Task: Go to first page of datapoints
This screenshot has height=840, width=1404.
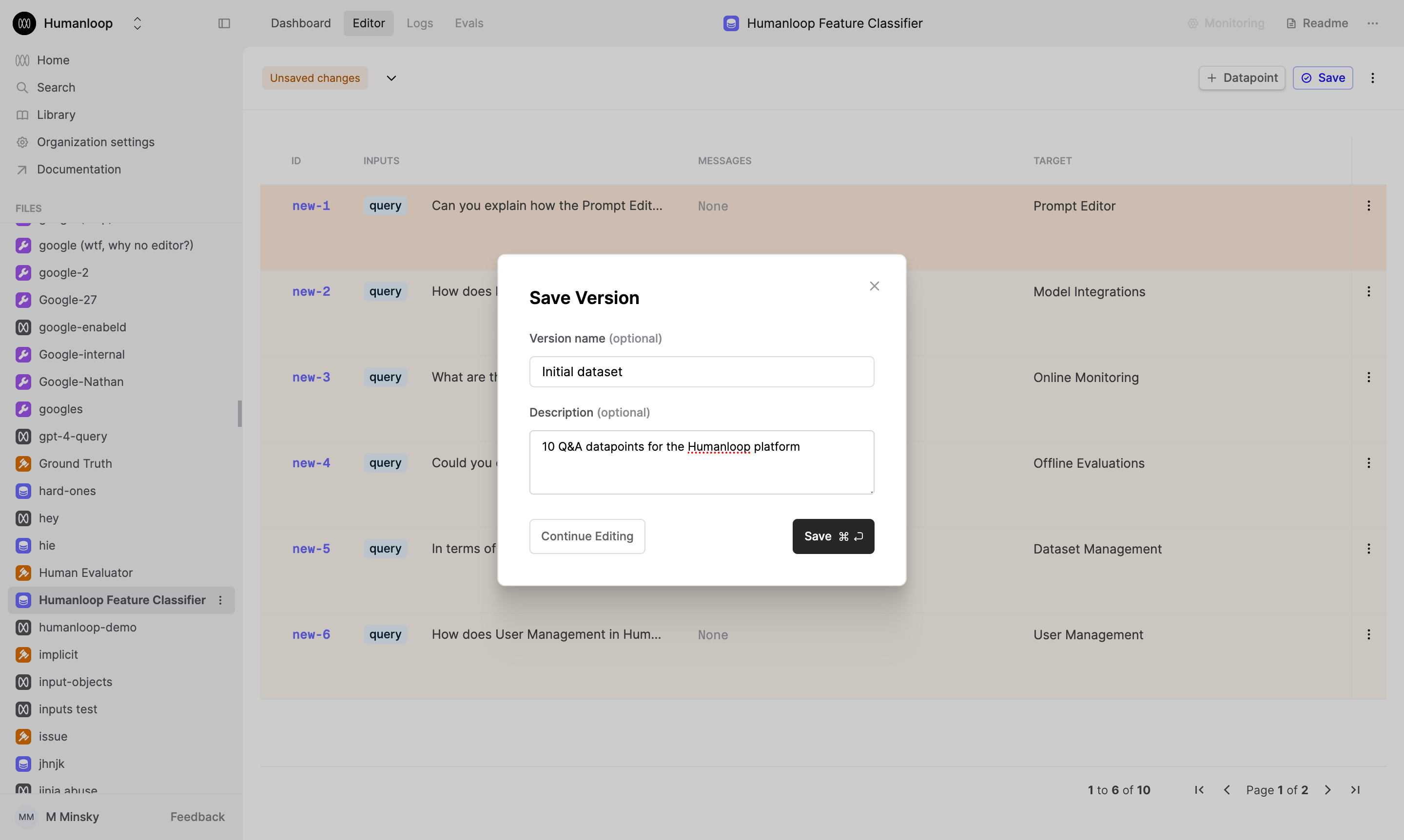Action: (x=1200, y=790)
